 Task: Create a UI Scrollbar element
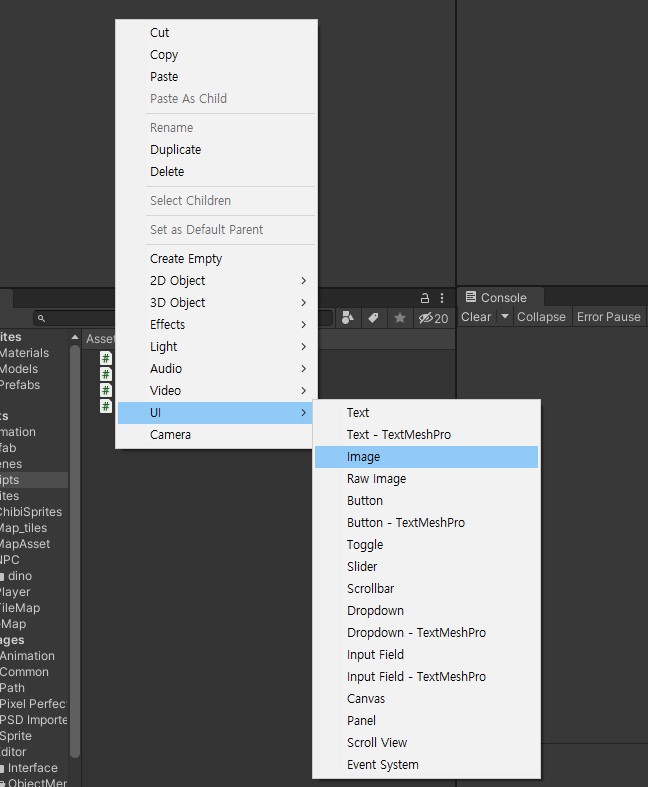click(426, 589)
